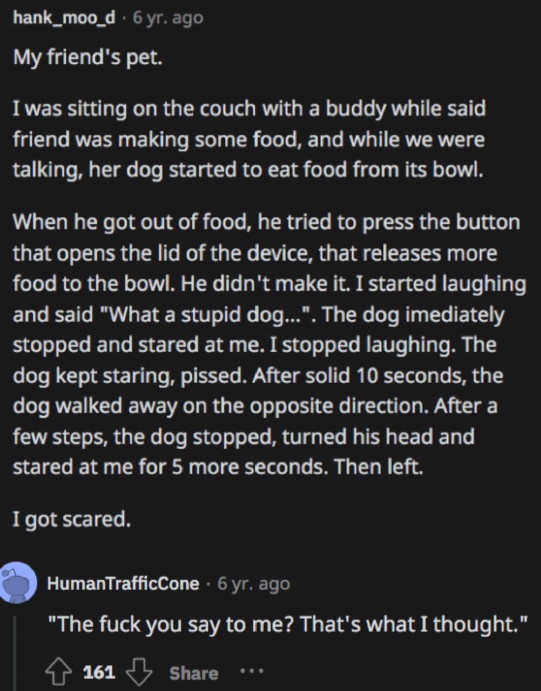Open the three-dot more options menu

click(252, 672)
